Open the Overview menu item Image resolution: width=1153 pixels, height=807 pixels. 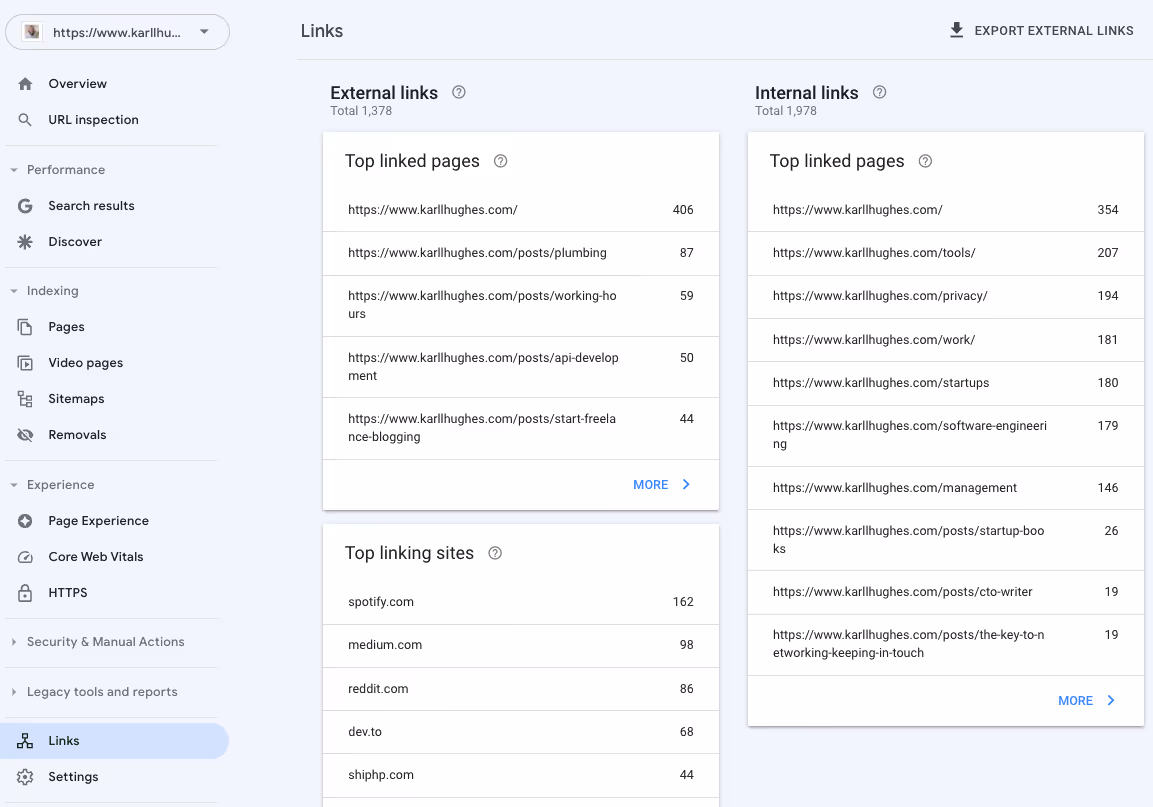pyautogui.click(x=115, y=84)
